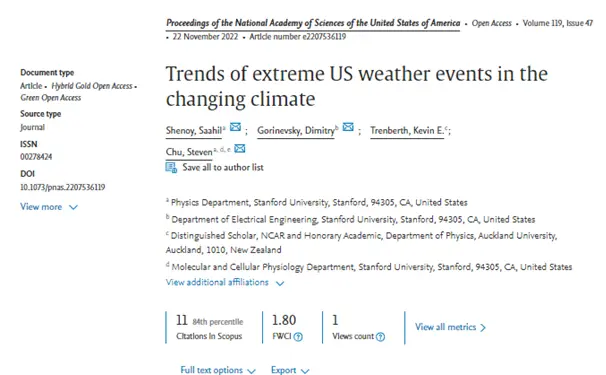
Task: Click the View all metrics link
Action: pyautogui.click(x=446, y=327)
